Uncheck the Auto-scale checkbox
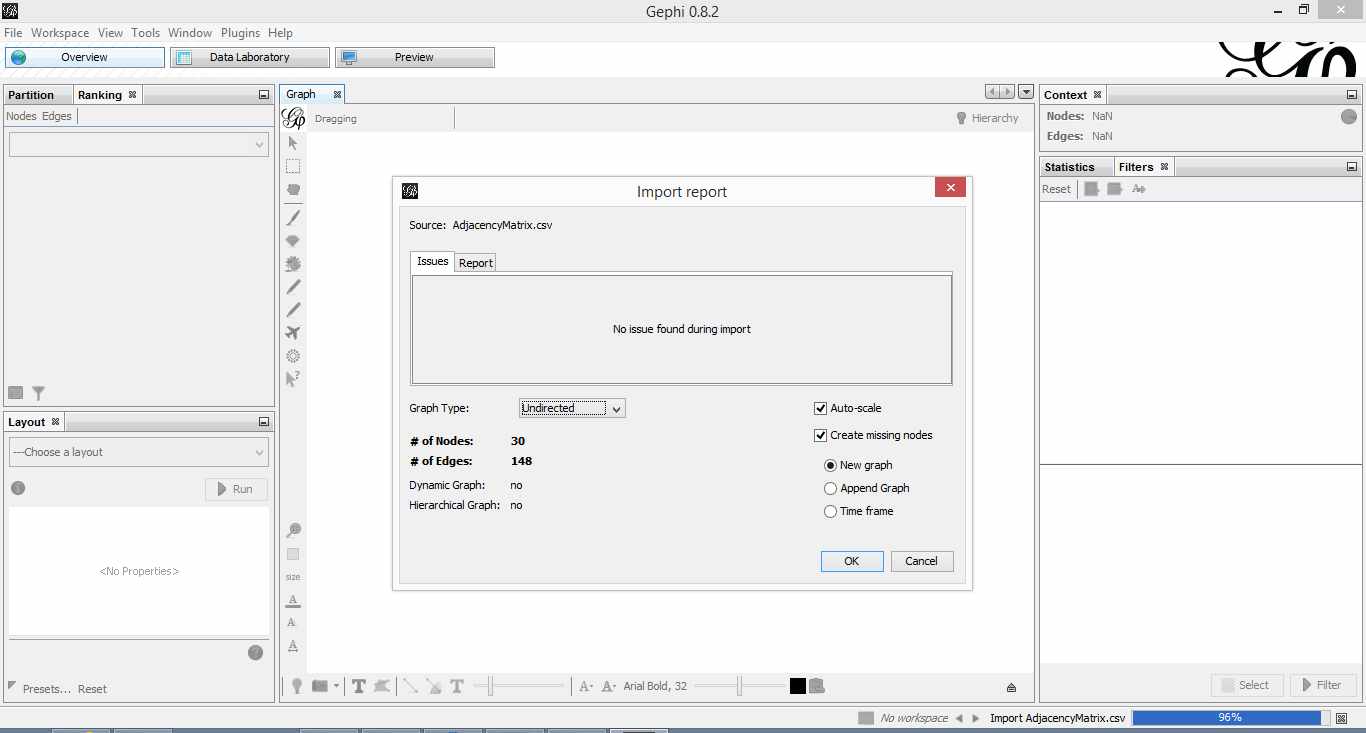 821,408
